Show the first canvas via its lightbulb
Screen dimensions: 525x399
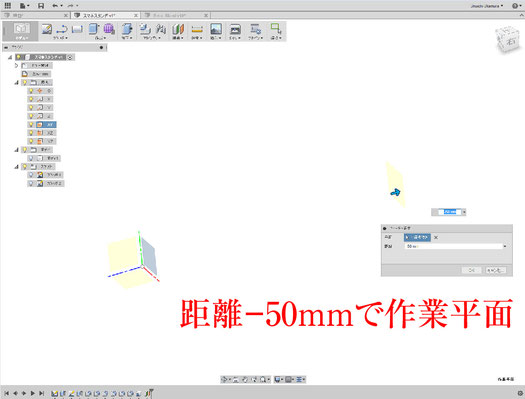(31, 175)
